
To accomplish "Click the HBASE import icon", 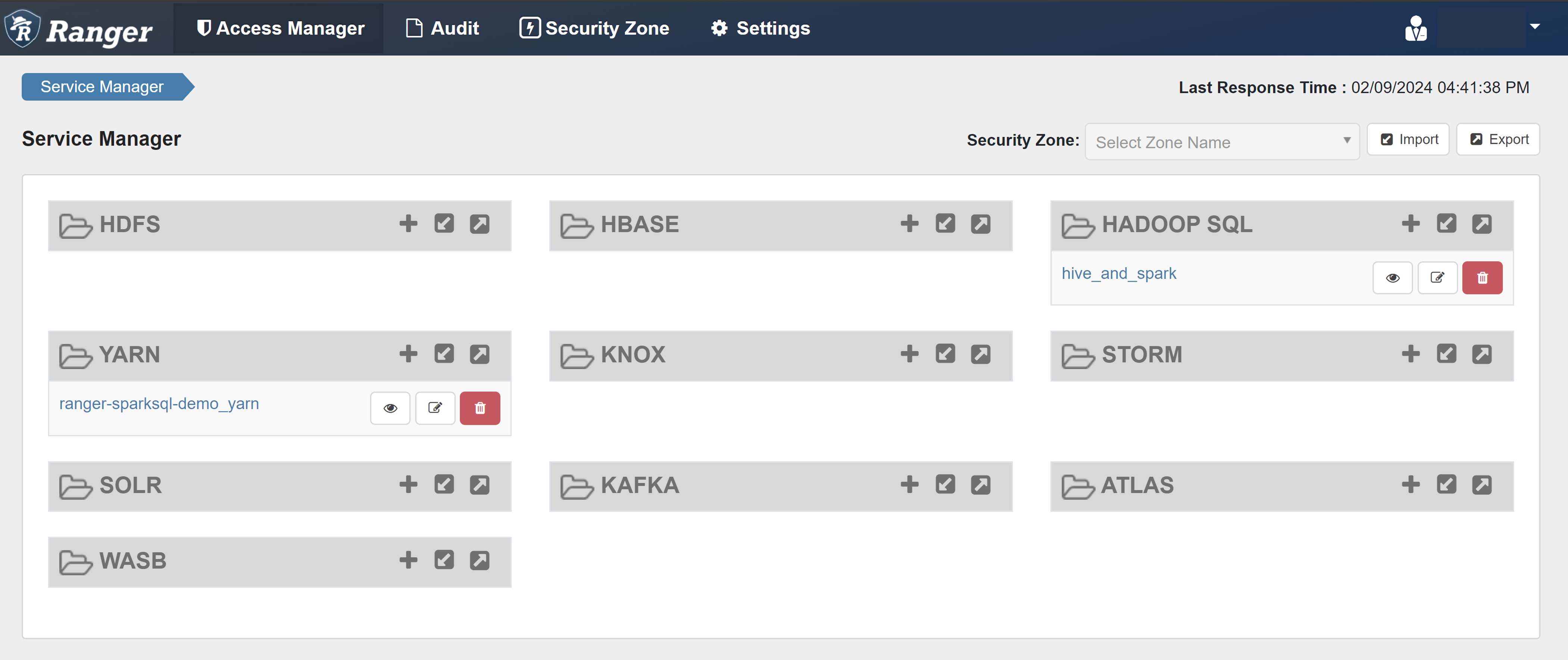I will 945,224.
